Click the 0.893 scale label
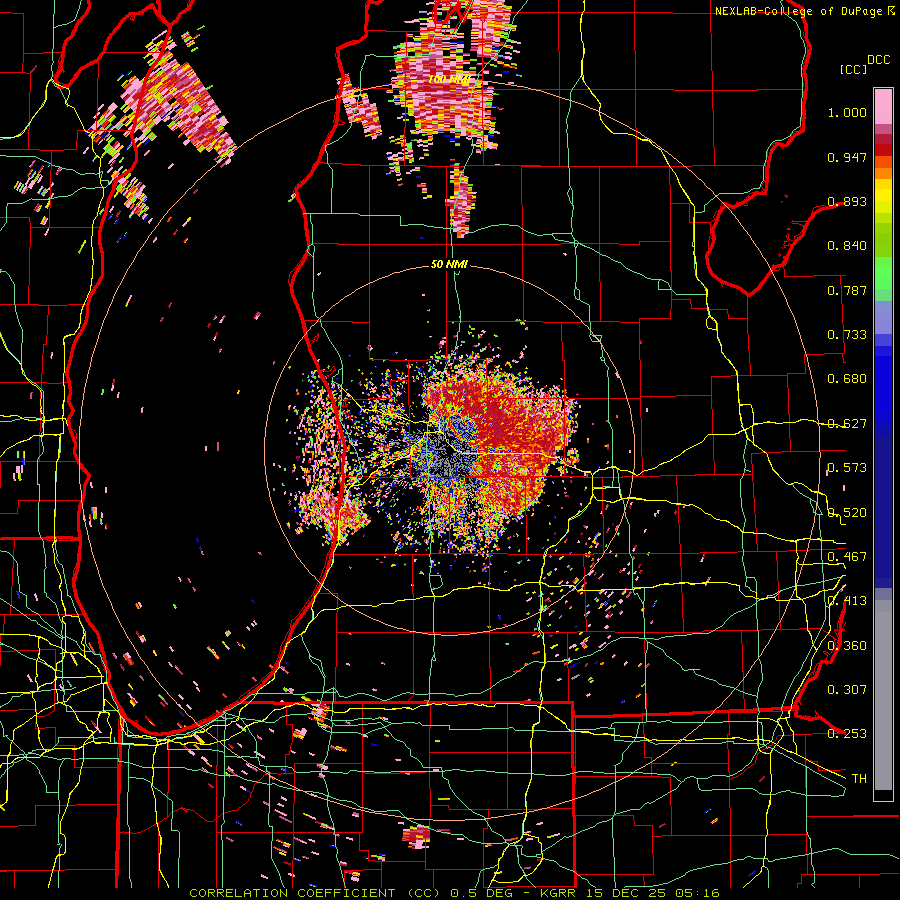This screenshot has width=900, height=900. (x=847, y=201)
